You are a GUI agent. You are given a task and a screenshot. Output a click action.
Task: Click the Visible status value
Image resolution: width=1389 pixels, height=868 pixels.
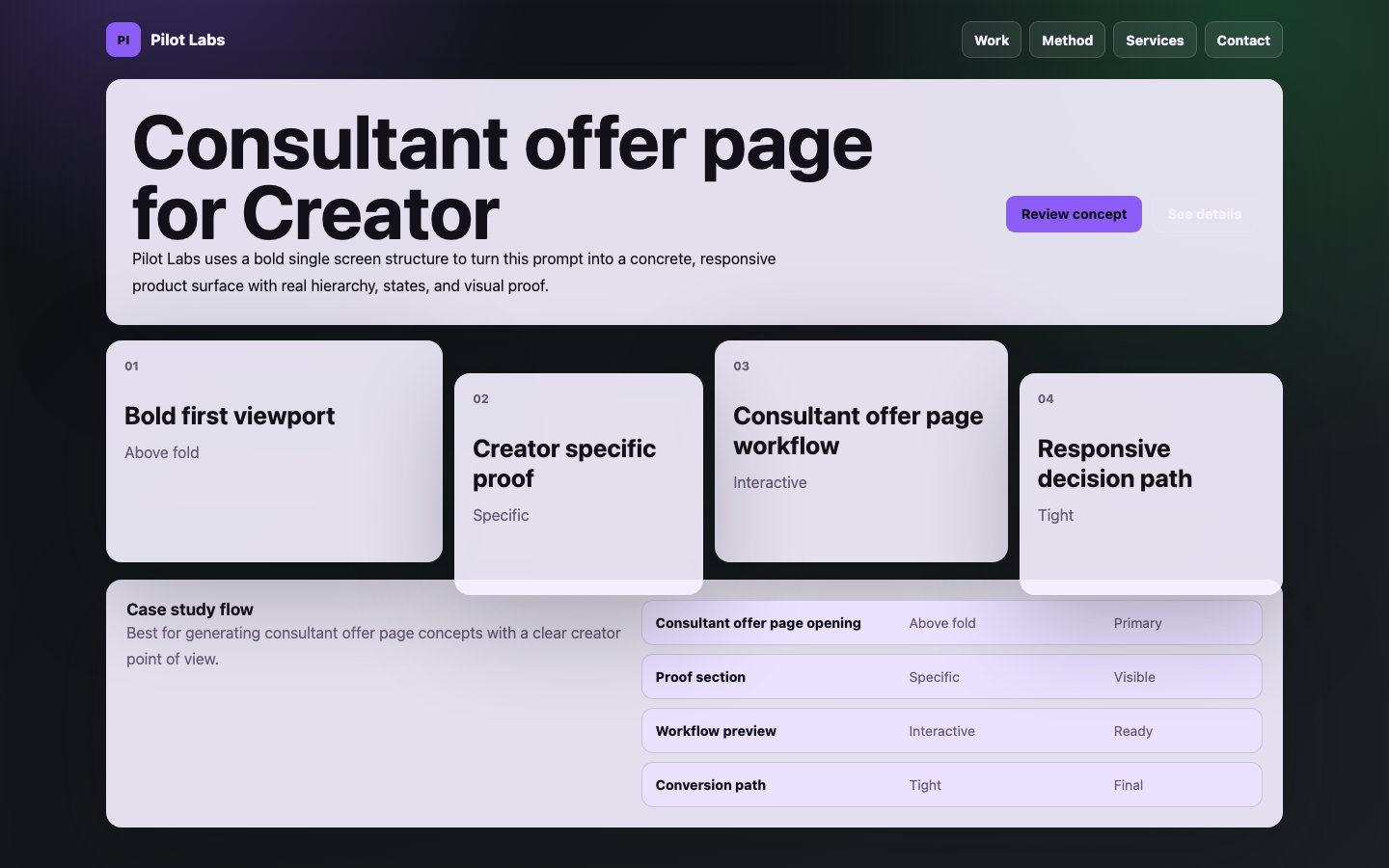click(x=1134, y=677)
